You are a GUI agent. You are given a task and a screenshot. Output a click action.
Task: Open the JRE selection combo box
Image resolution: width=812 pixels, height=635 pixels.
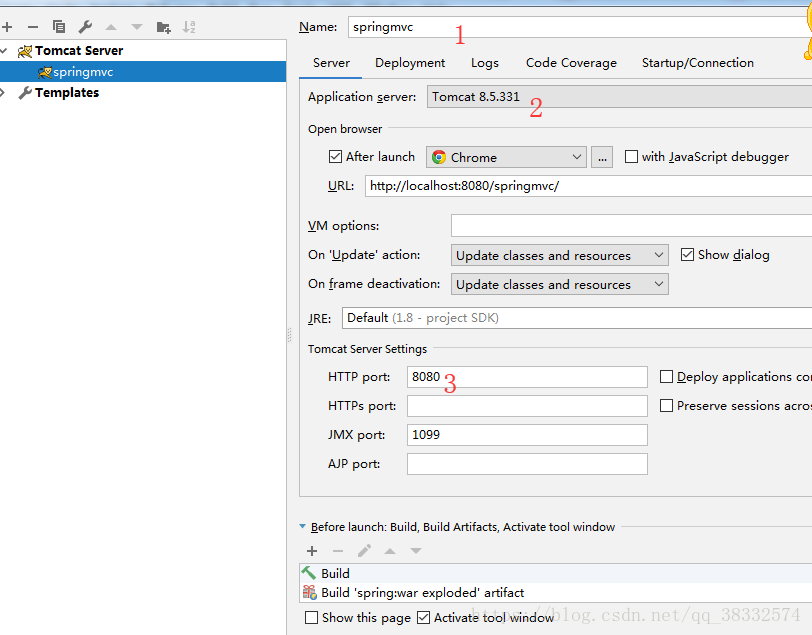point(577,318)
